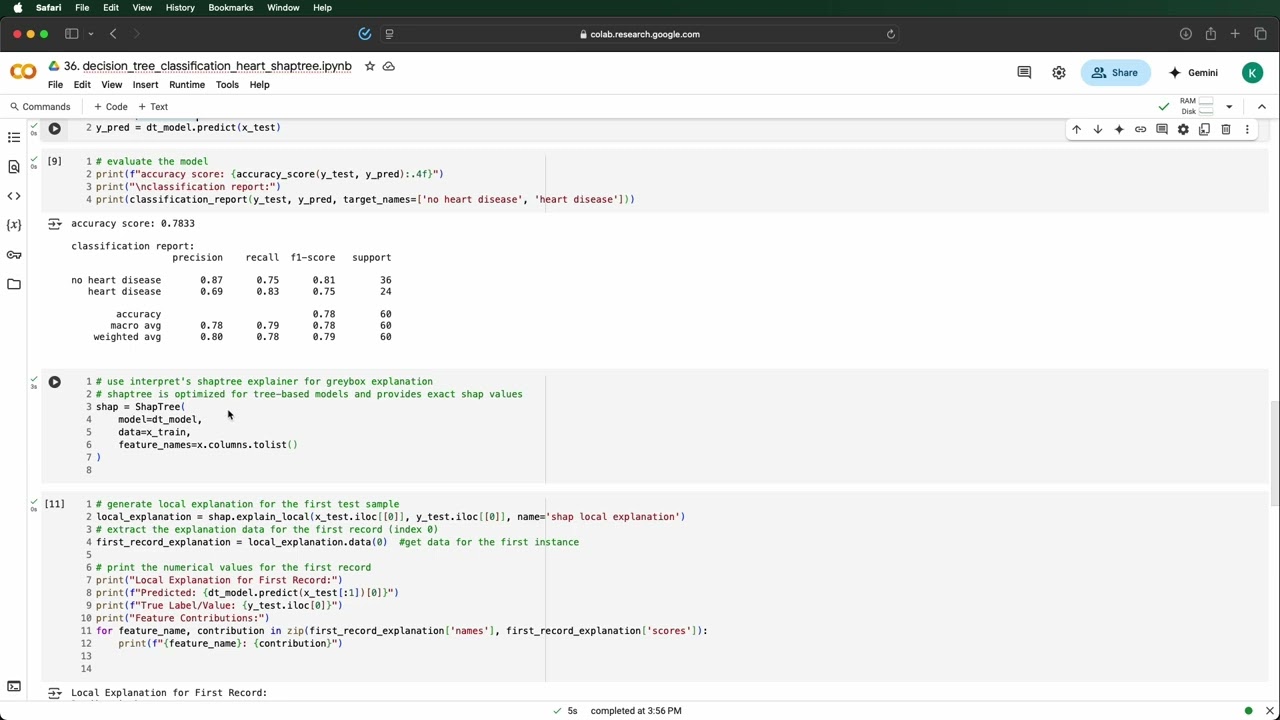
Task: Toggle output view for Local Explanation output
Action: [x=54, y=692]
